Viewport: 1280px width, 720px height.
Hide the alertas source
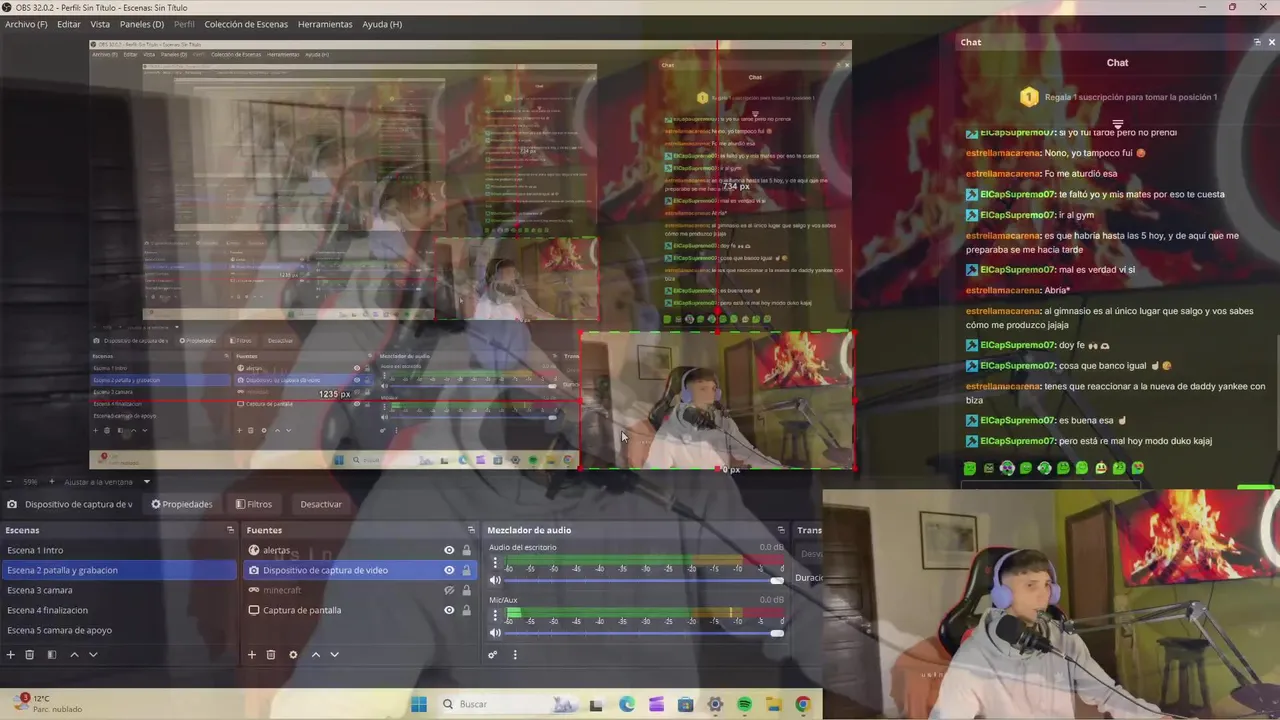pyautogui.click(x=449, y=550)
